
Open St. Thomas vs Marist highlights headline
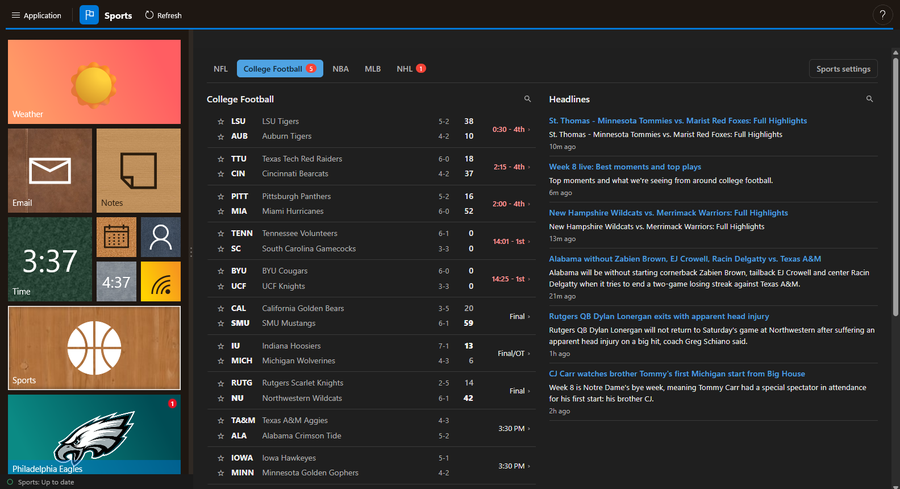click(x=677, y=121)
